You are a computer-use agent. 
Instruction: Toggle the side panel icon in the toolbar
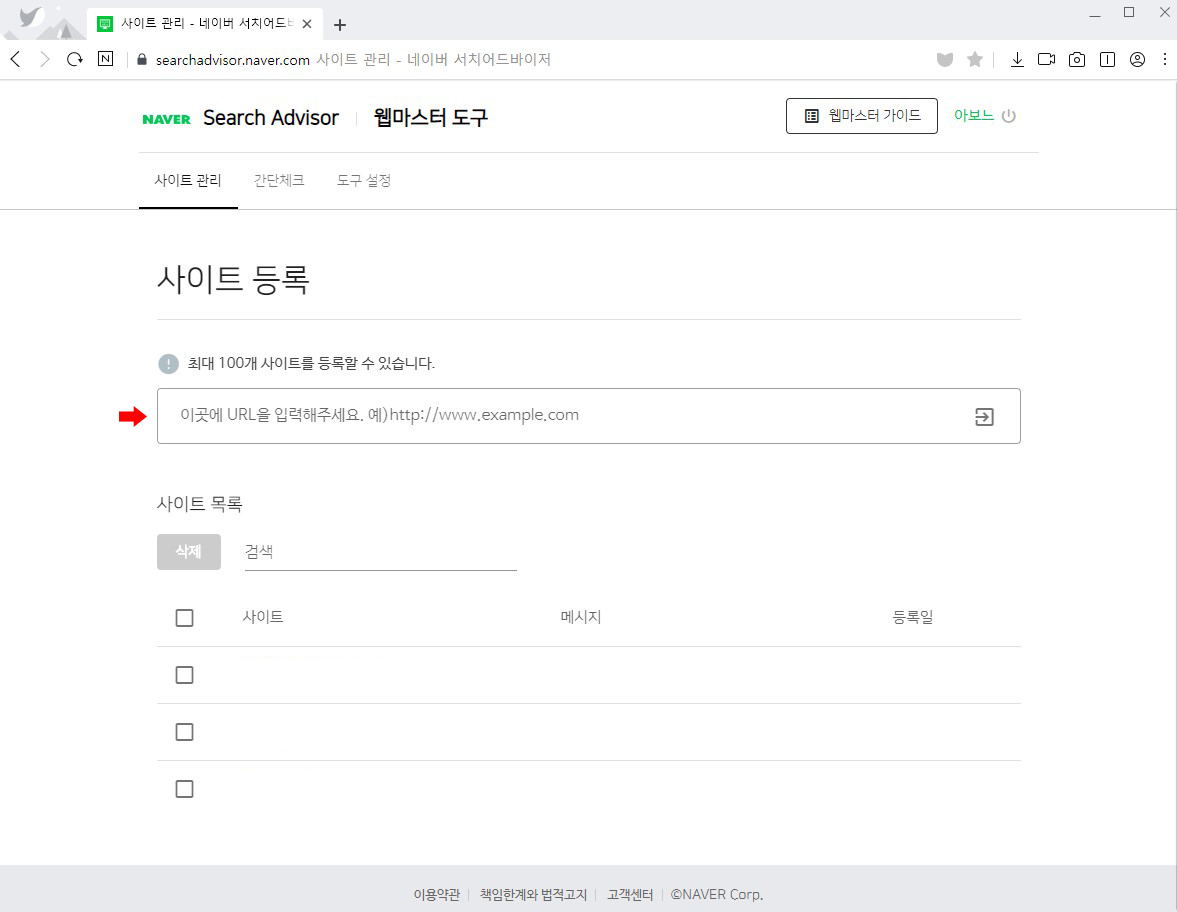click(x=1107, y=59)
